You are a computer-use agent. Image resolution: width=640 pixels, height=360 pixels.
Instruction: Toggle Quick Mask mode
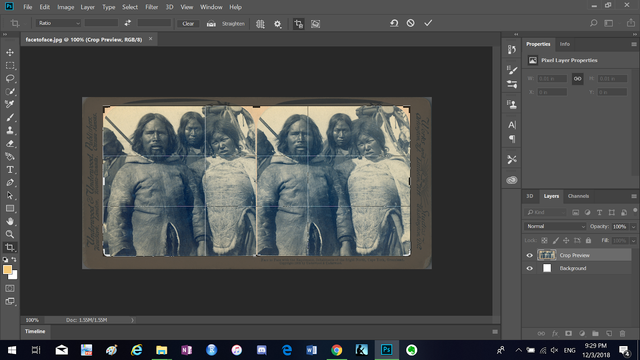point(10,289)
